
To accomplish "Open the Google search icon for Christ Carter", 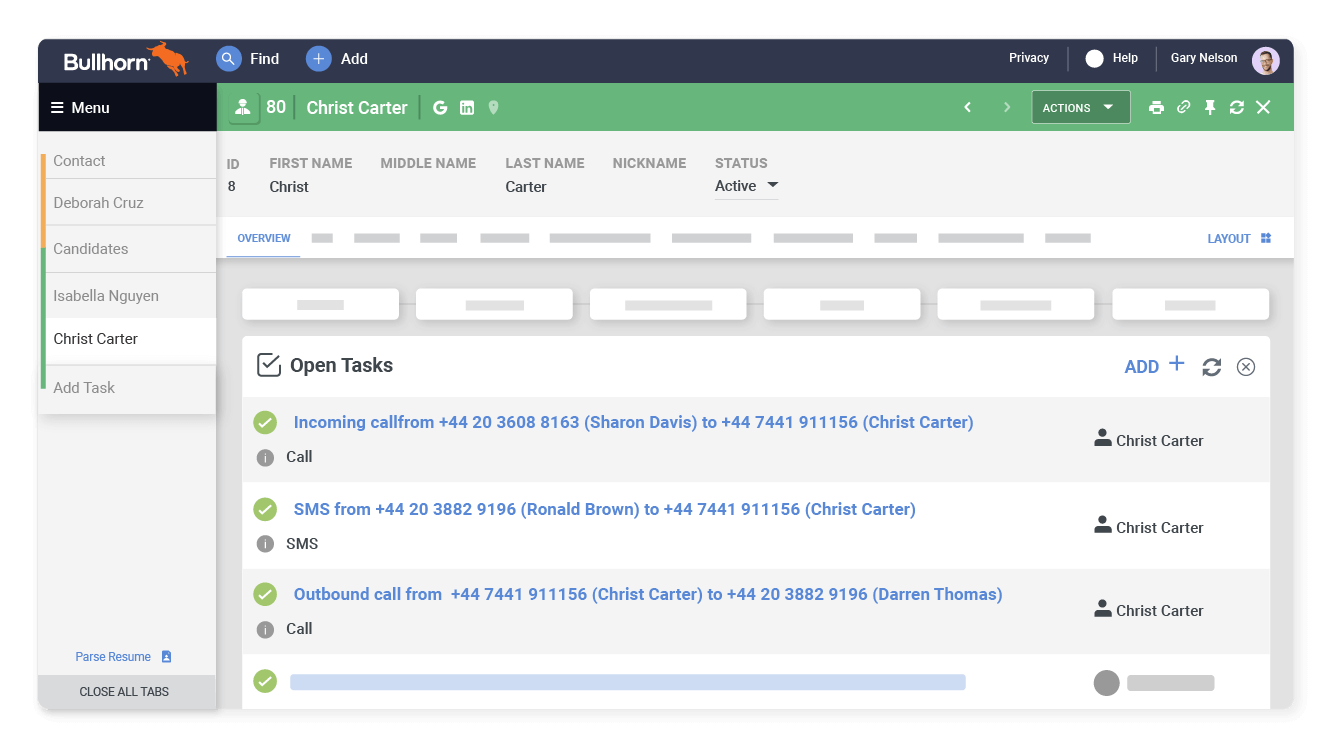I will tap(440, 107).
